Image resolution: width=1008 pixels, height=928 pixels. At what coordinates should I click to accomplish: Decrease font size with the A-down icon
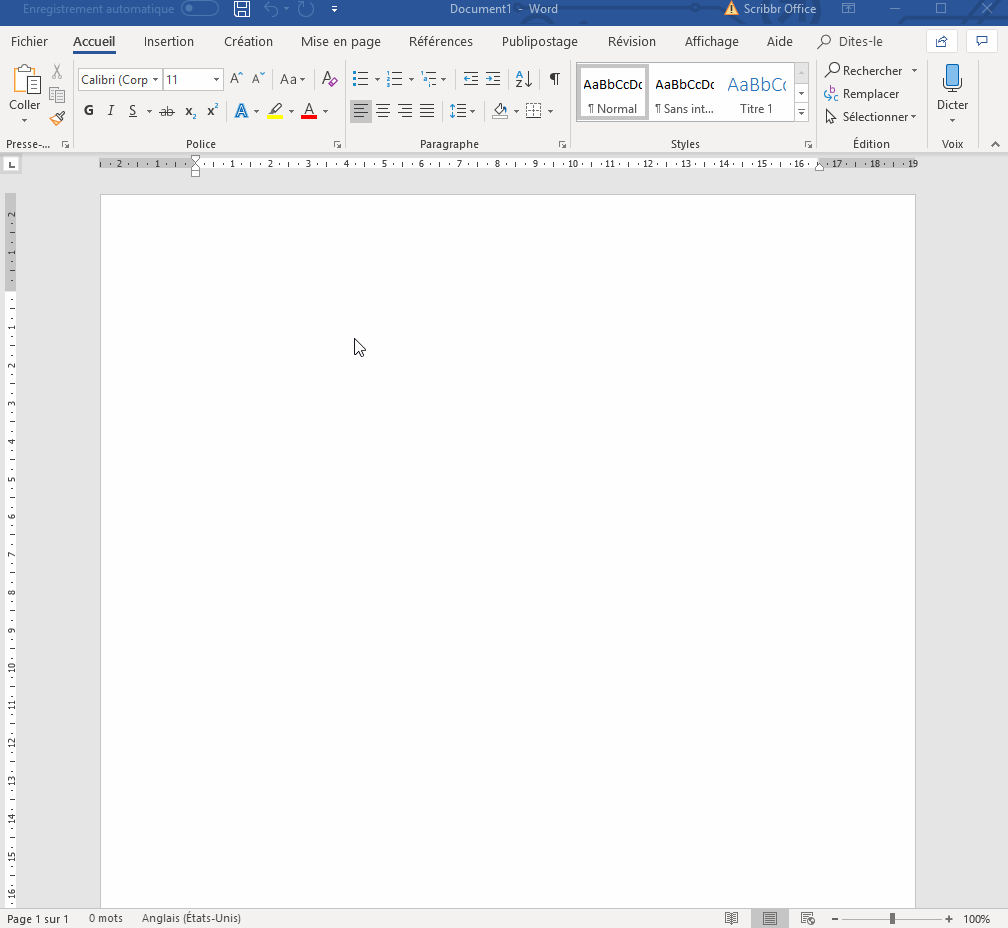(x=258, y=79)
